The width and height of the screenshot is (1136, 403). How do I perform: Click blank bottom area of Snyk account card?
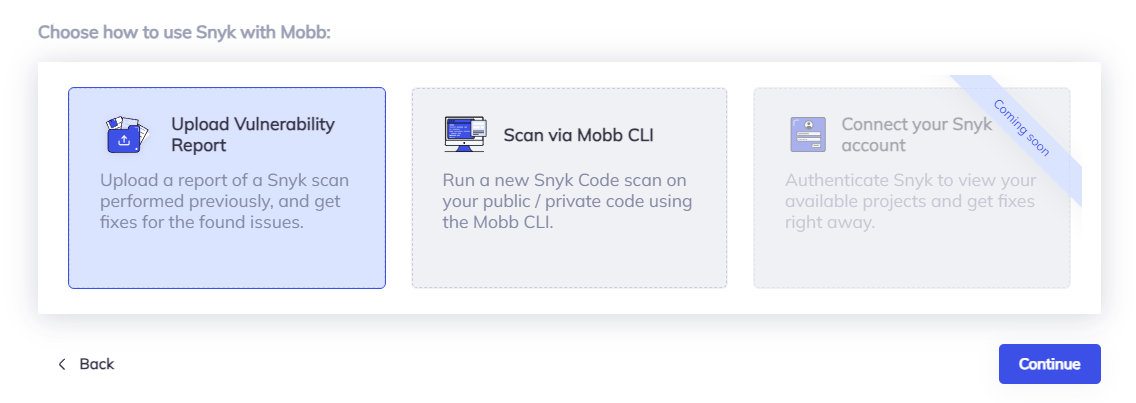click(911, 262)
